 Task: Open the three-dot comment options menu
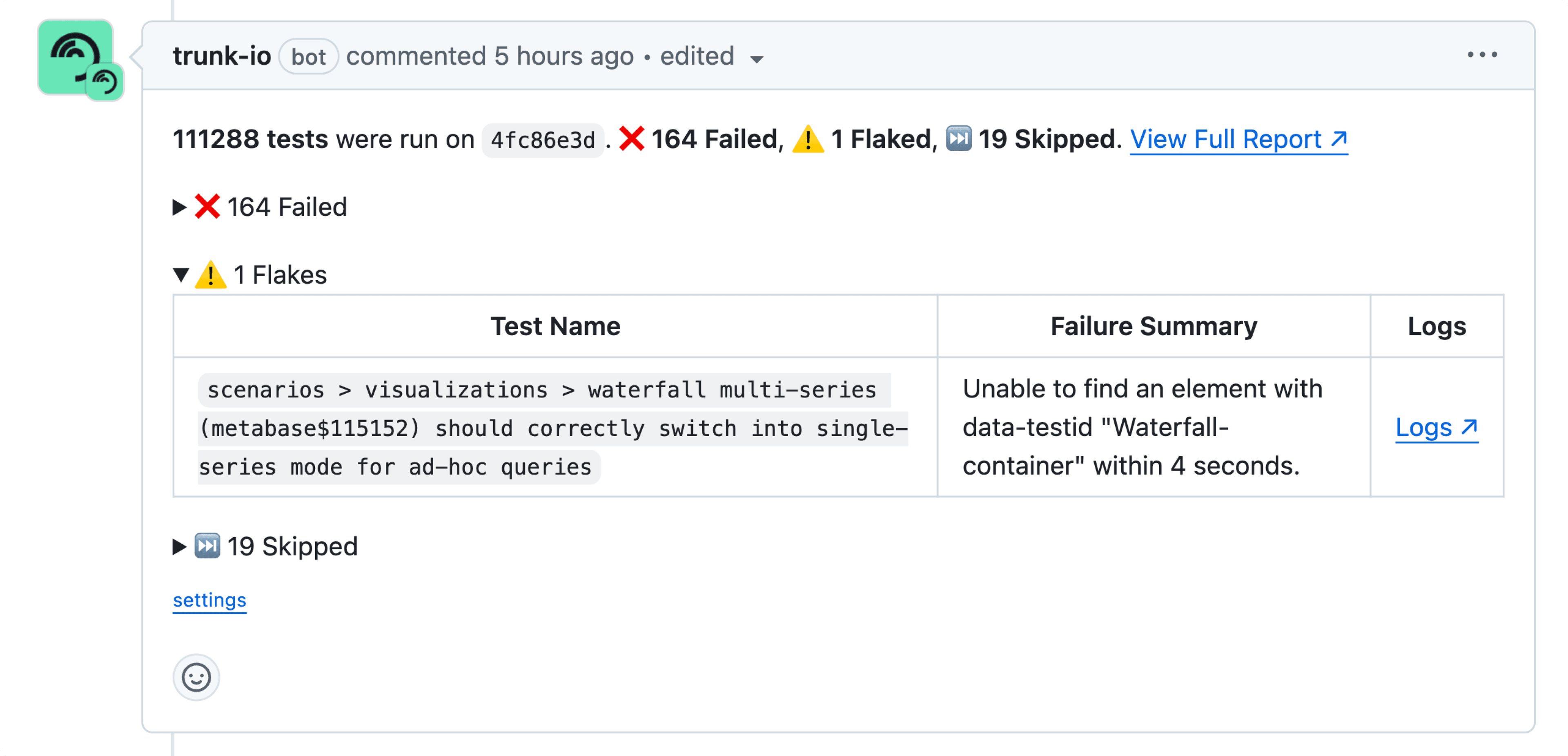click(x=1481, y=55)
